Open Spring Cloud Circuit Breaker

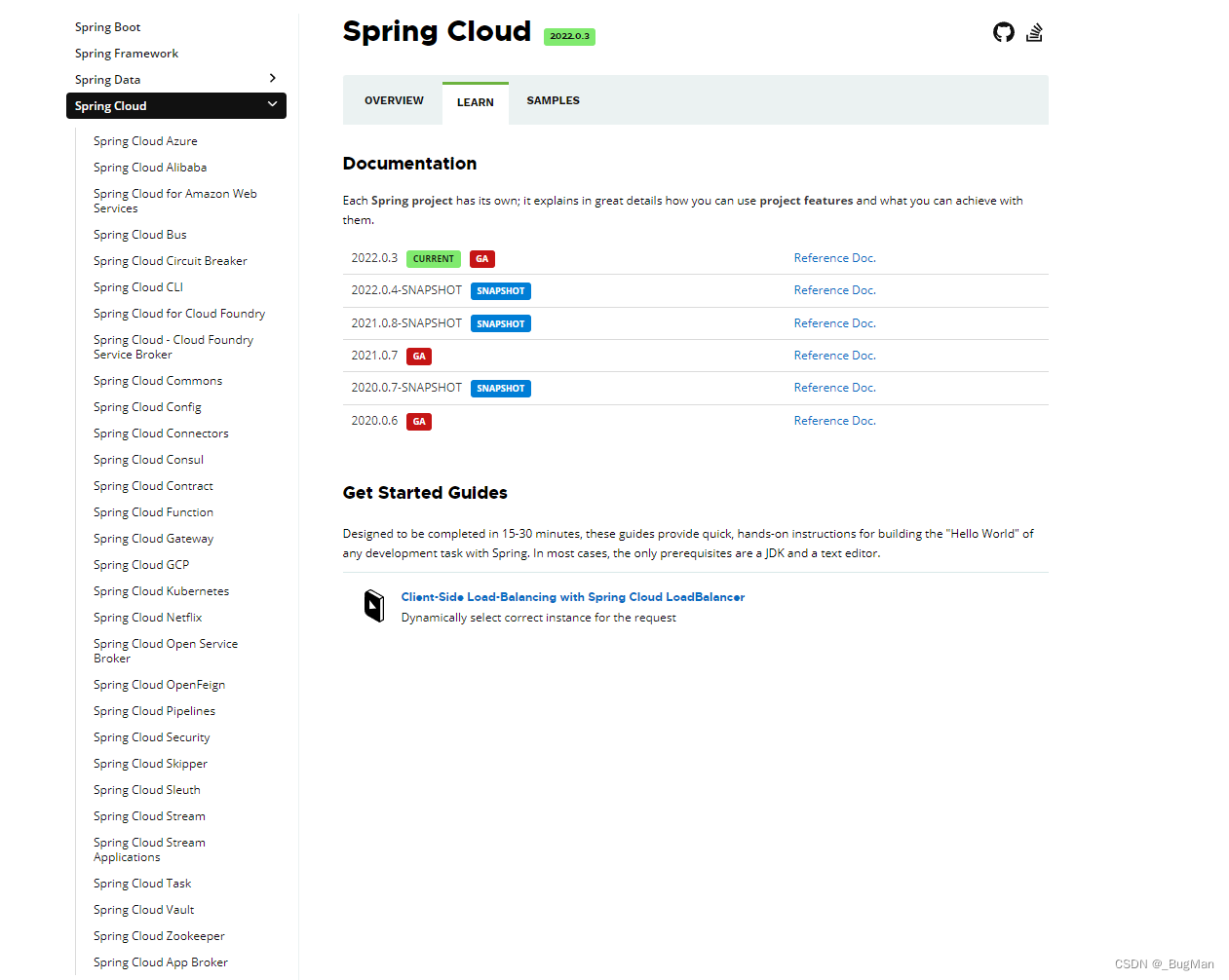click(x=171, y=261)
